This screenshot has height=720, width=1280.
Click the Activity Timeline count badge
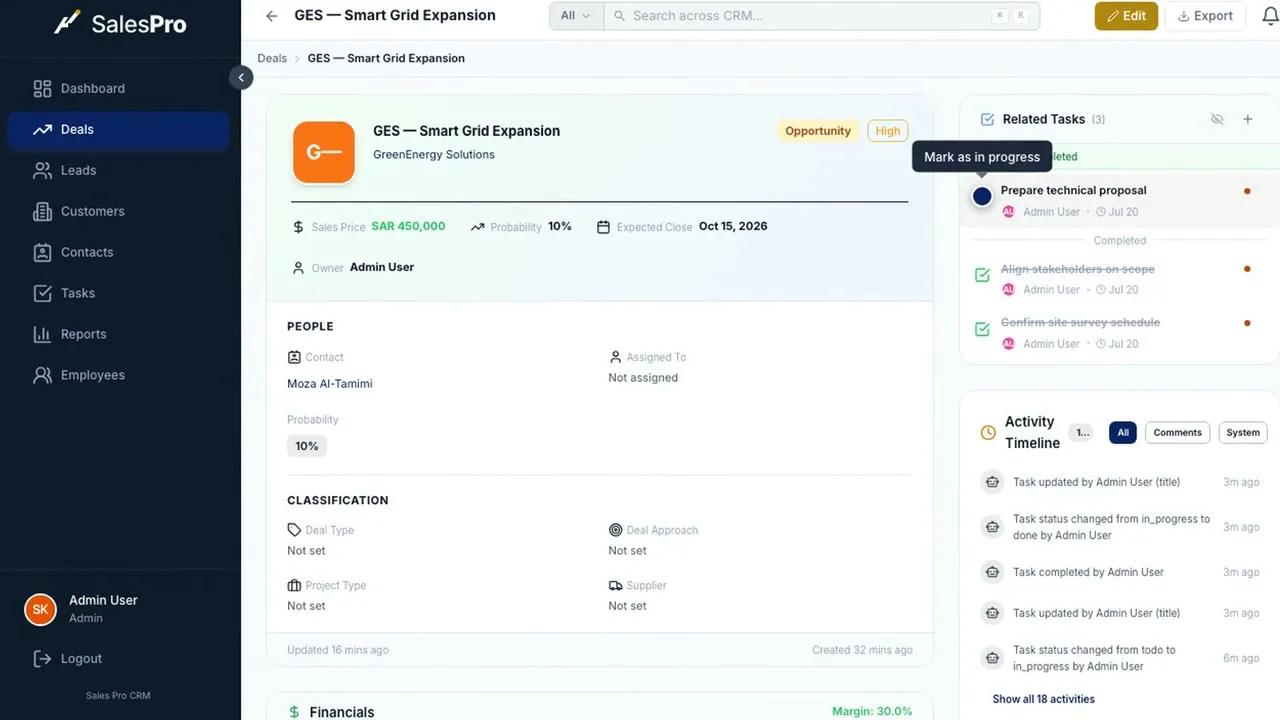pyautogui.click(x=1081, y=433)
